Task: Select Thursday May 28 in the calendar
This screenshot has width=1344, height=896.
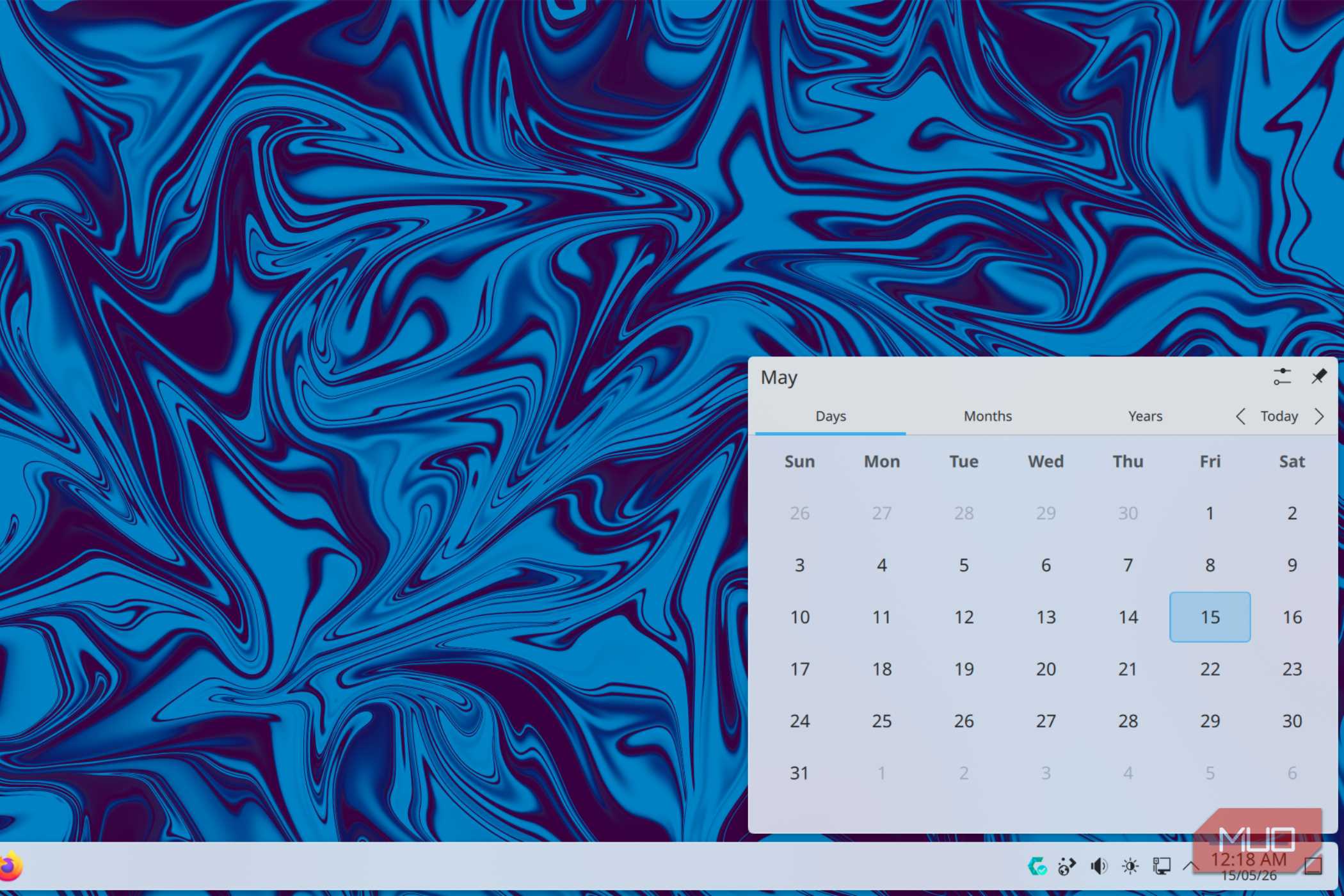Action: [x=1128, y=721]
